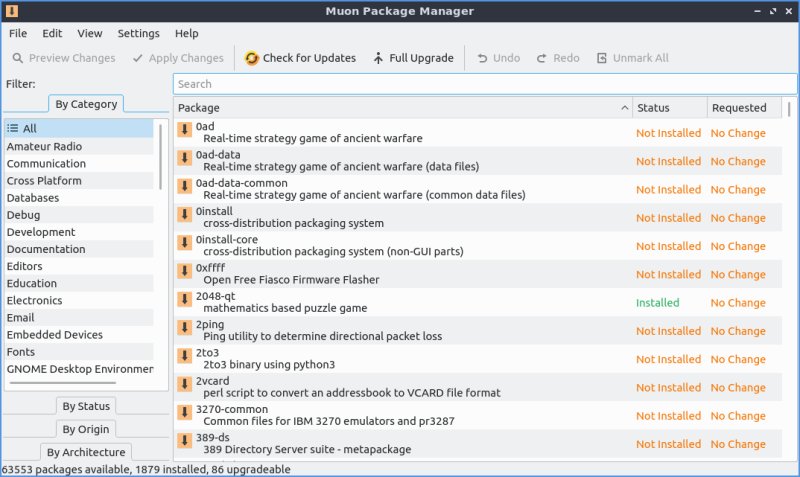The image size is (800, 477).
Task: Click the package icon beside 389-ds
Action: coord(184,440)
